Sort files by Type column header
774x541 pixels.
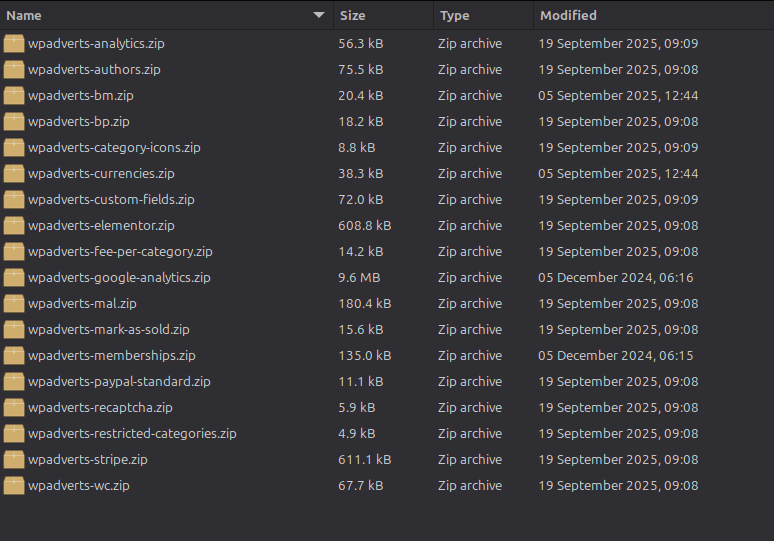tap(455, 15)
